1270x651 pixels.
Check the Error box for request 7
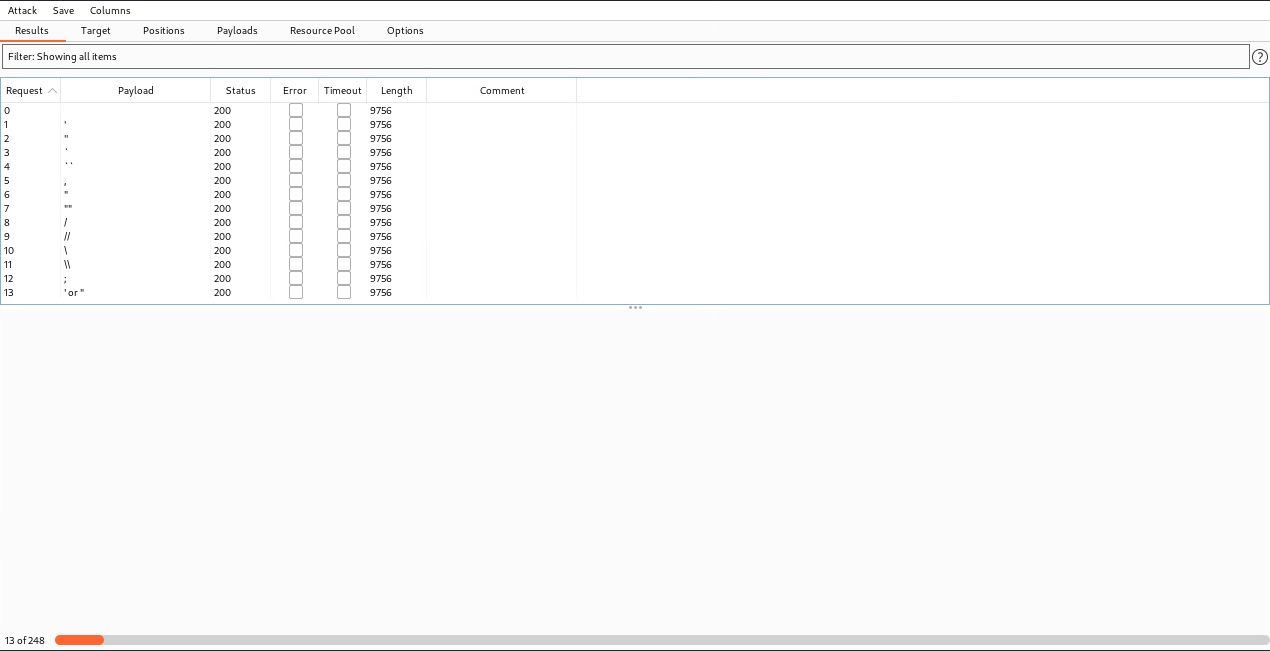tap(296, 208)
